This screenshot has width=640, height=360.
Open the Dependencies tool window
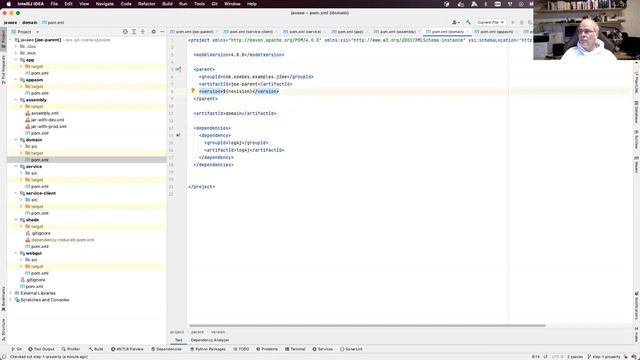[167, 349]
